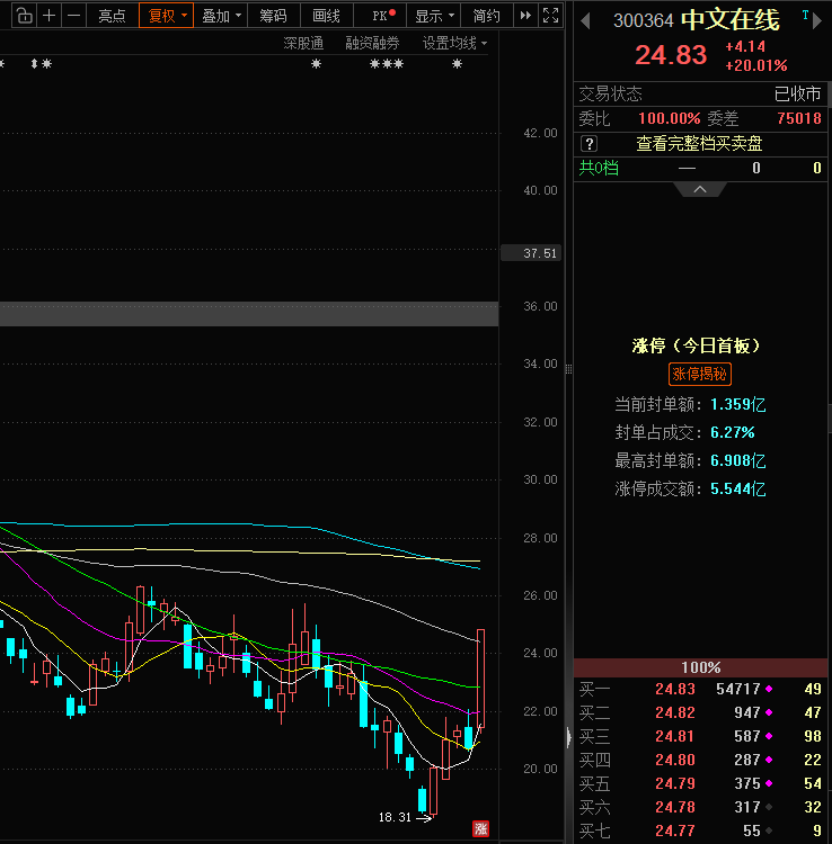Select the 买三 row price 24.81

coord(675,736)
